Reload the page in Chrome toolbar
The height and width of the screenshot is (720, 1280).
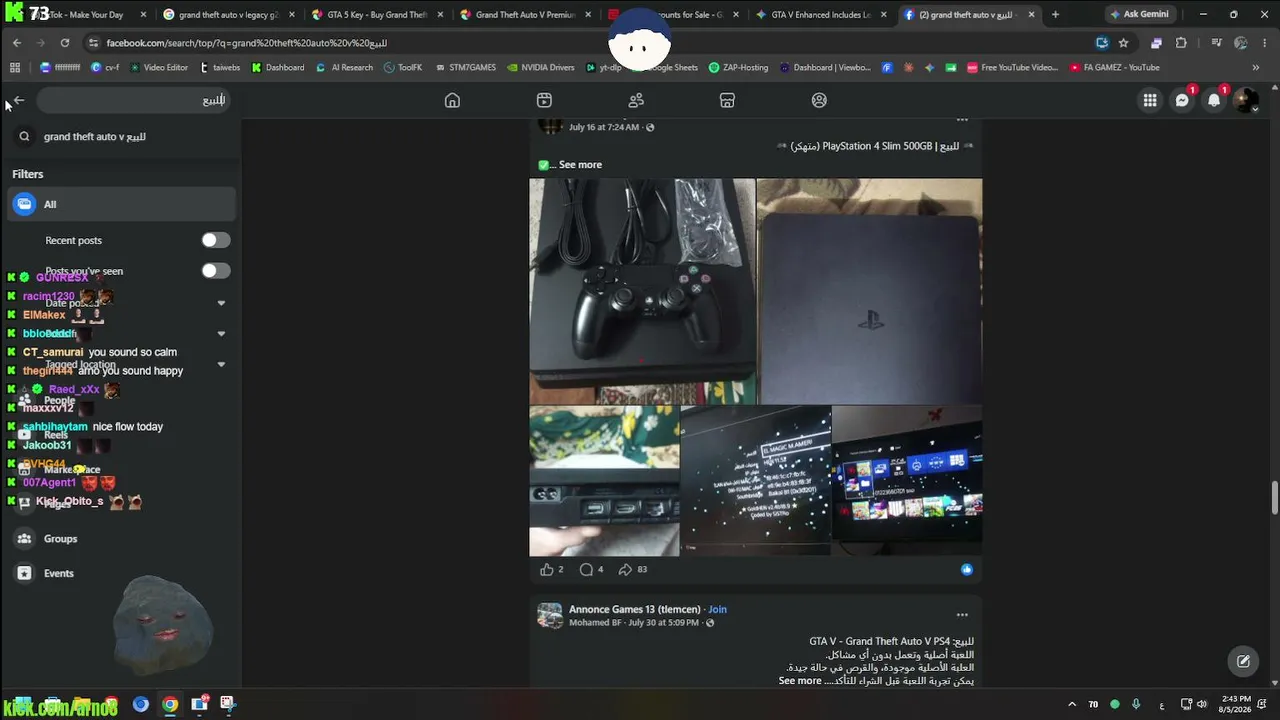pyautogui.click(x=65, y=43)
